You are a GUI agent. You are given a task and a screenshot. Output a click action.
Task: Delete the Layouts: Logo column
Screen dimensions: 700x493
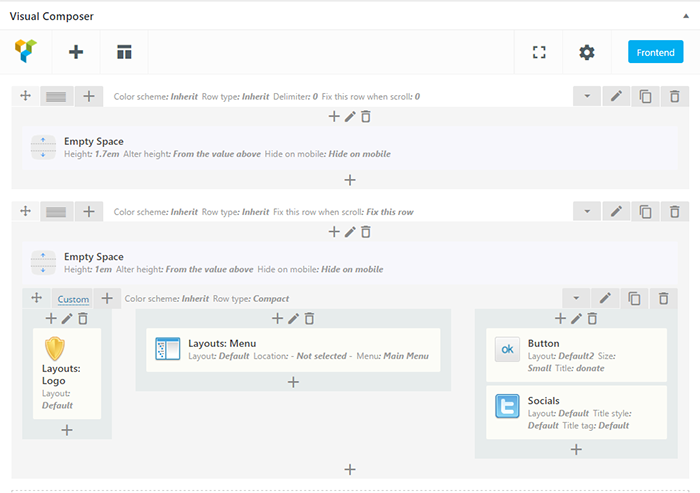83,318
